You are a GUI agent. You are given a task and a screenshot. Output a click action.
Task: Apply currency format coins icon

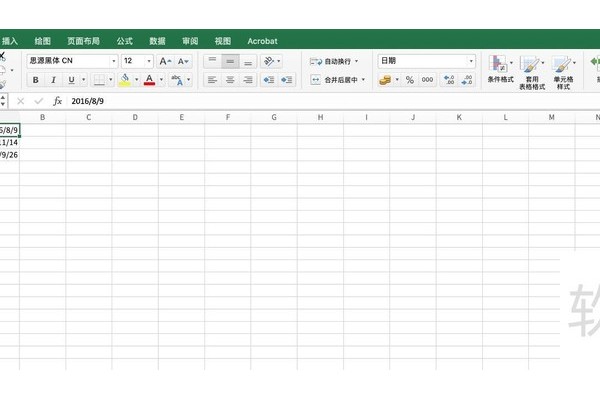click(385, 80)
